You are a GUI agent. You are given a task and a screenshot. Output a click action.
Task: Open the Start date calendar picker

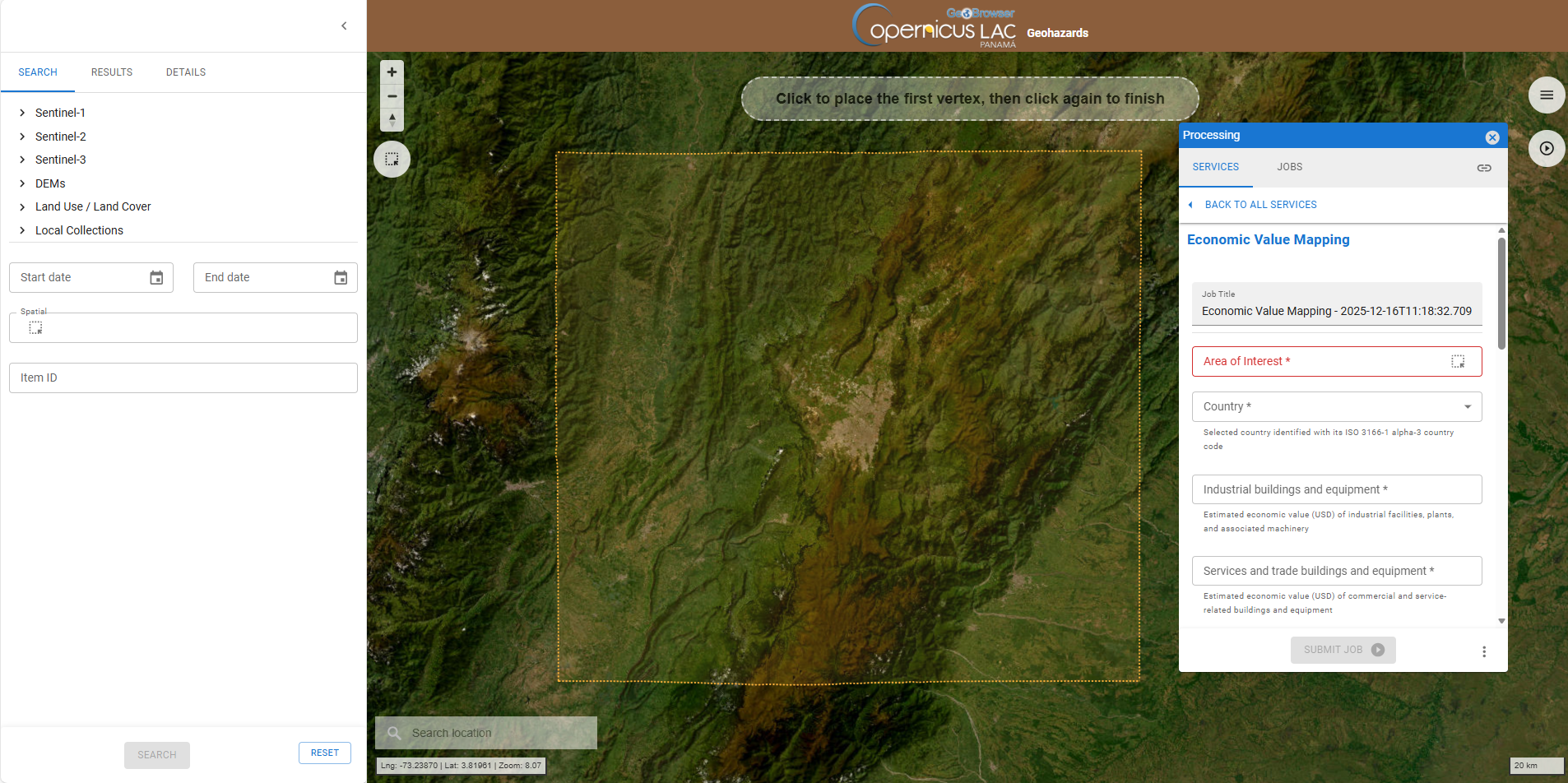point(156,278)
